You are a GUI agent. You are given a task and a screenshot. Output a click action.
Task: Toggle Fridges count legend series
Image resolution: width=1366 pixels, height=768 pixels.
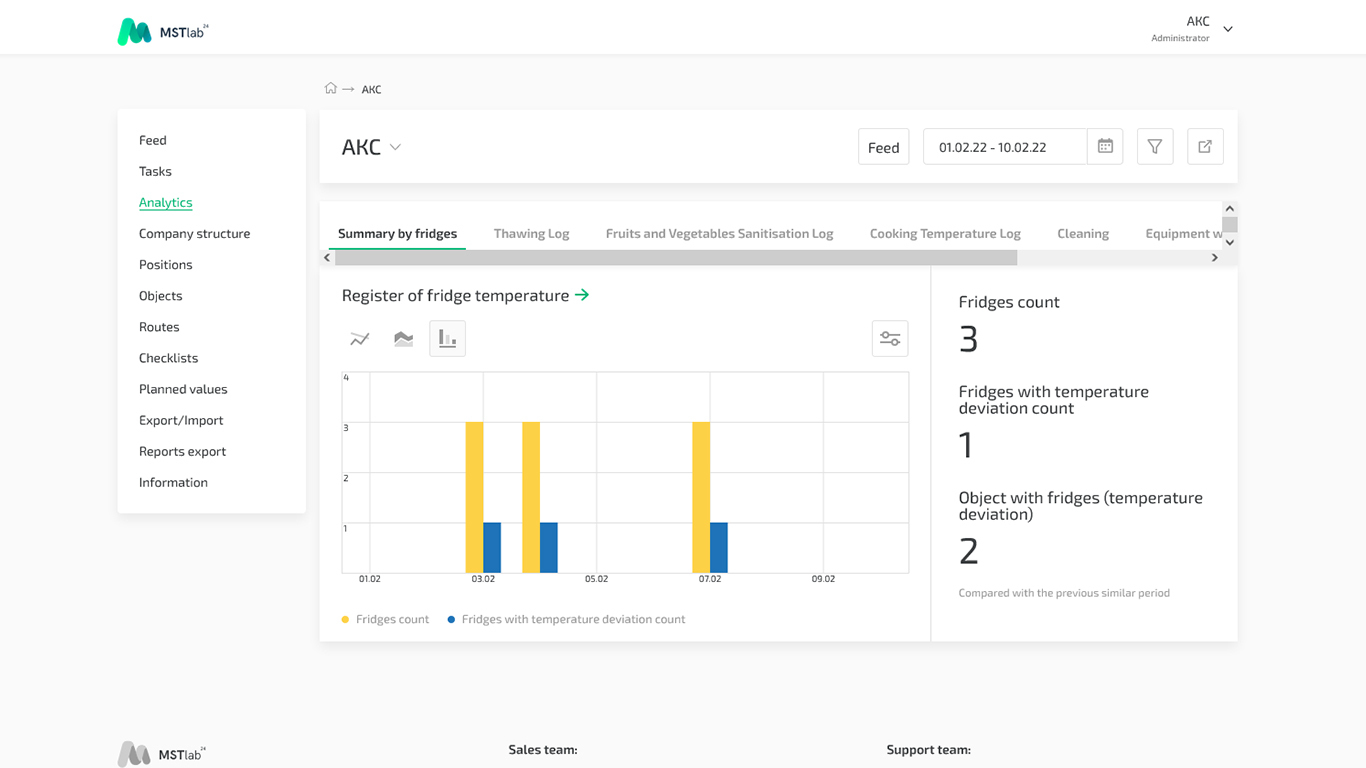click(x=385, y=619)
